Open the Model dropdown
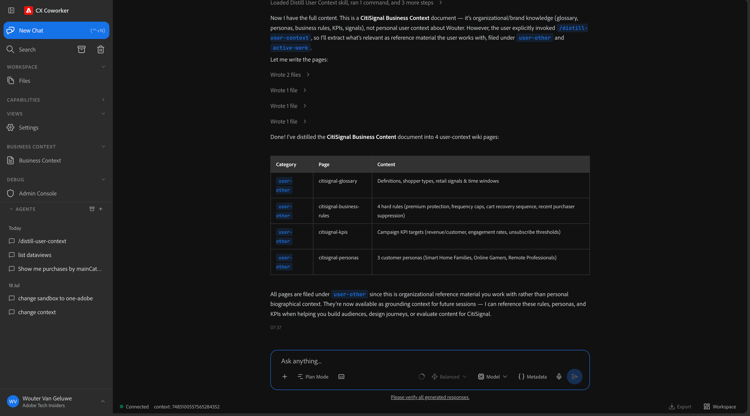Image resolution: width=750 pixels, height=416 pixels. tap(492, 377)
